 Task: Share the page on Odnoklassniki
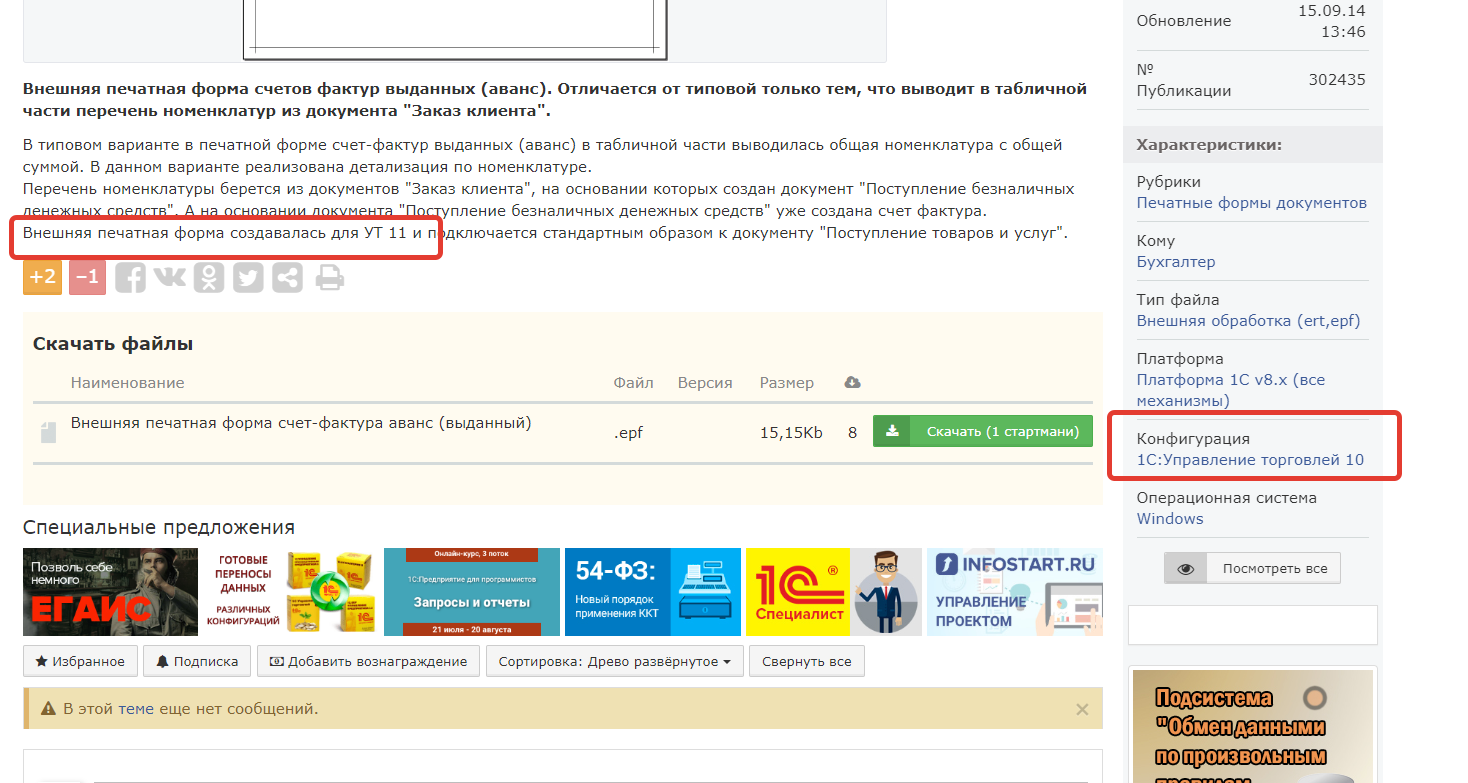pyautogui.click(x=209, y=277)
